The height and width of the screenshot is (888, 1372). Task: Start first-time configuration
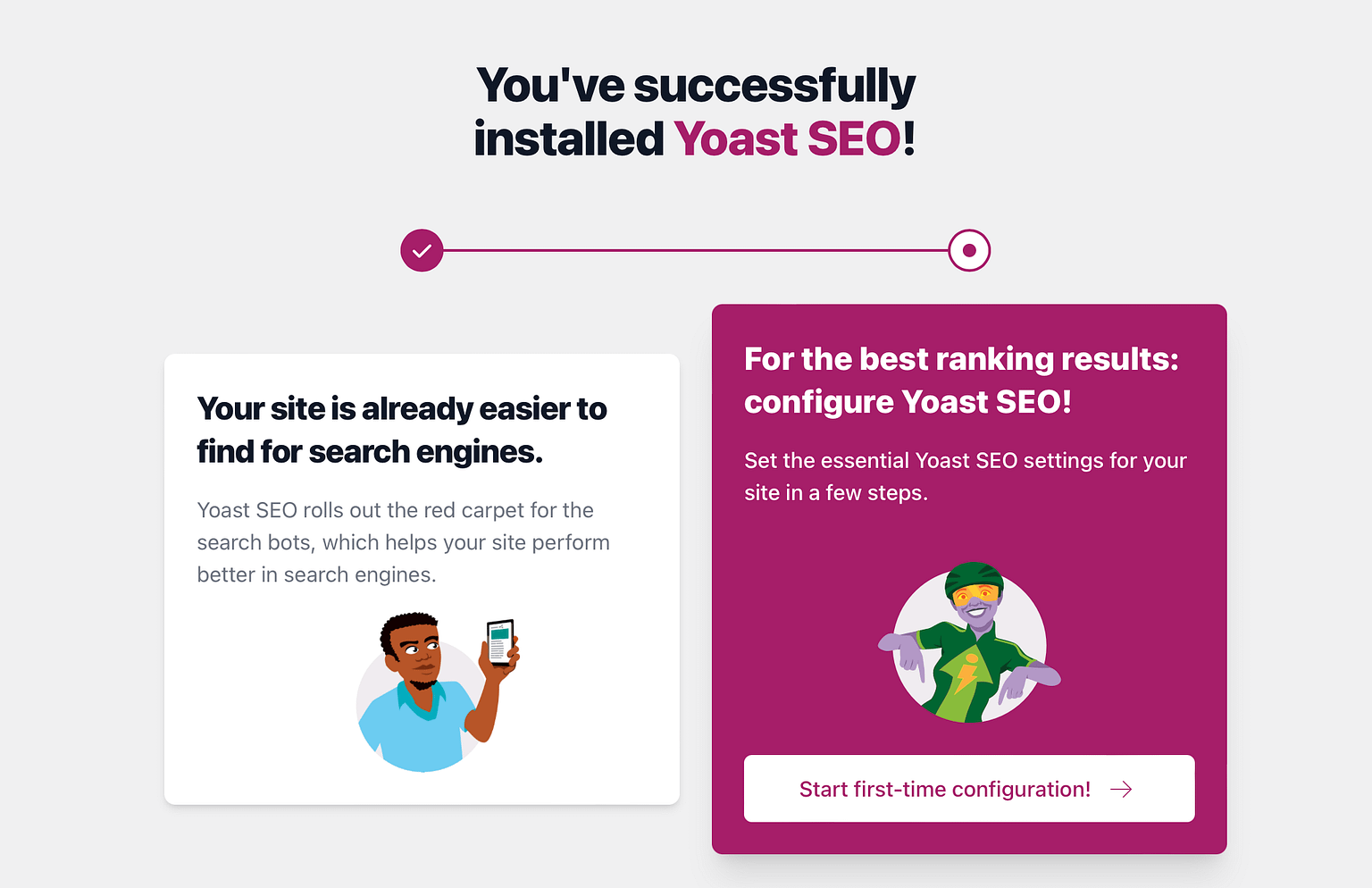[x=969, y=789]
